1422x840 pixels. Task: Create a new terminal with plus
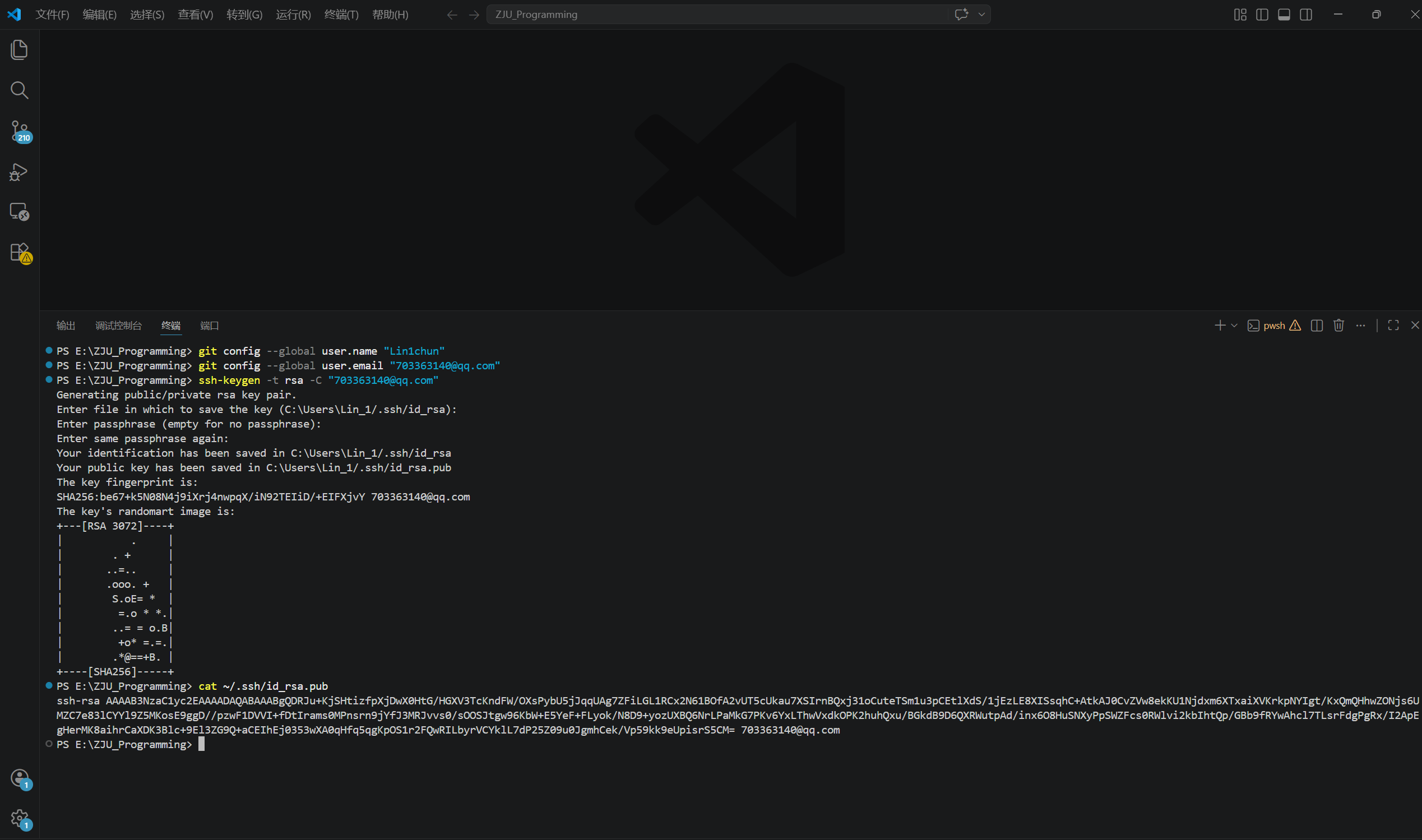(1220, 326)
